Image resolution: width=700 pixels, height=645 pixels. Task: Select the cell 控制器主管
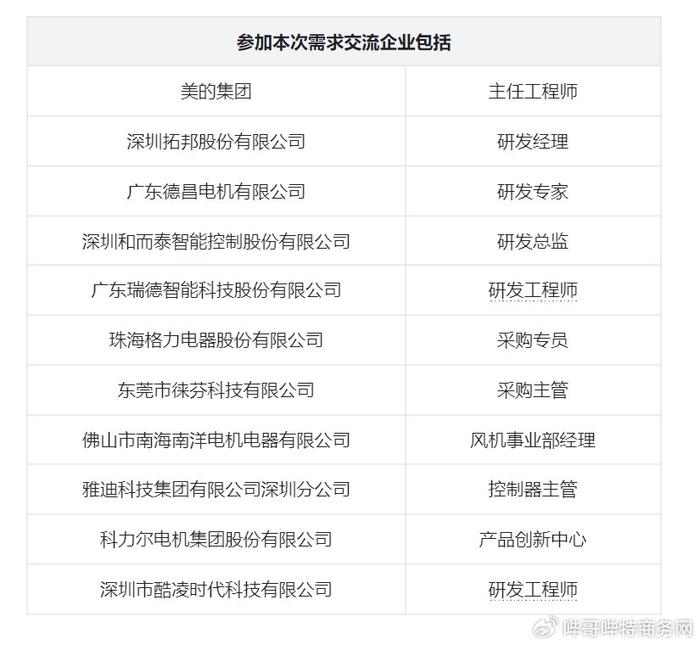pos(533,489)
